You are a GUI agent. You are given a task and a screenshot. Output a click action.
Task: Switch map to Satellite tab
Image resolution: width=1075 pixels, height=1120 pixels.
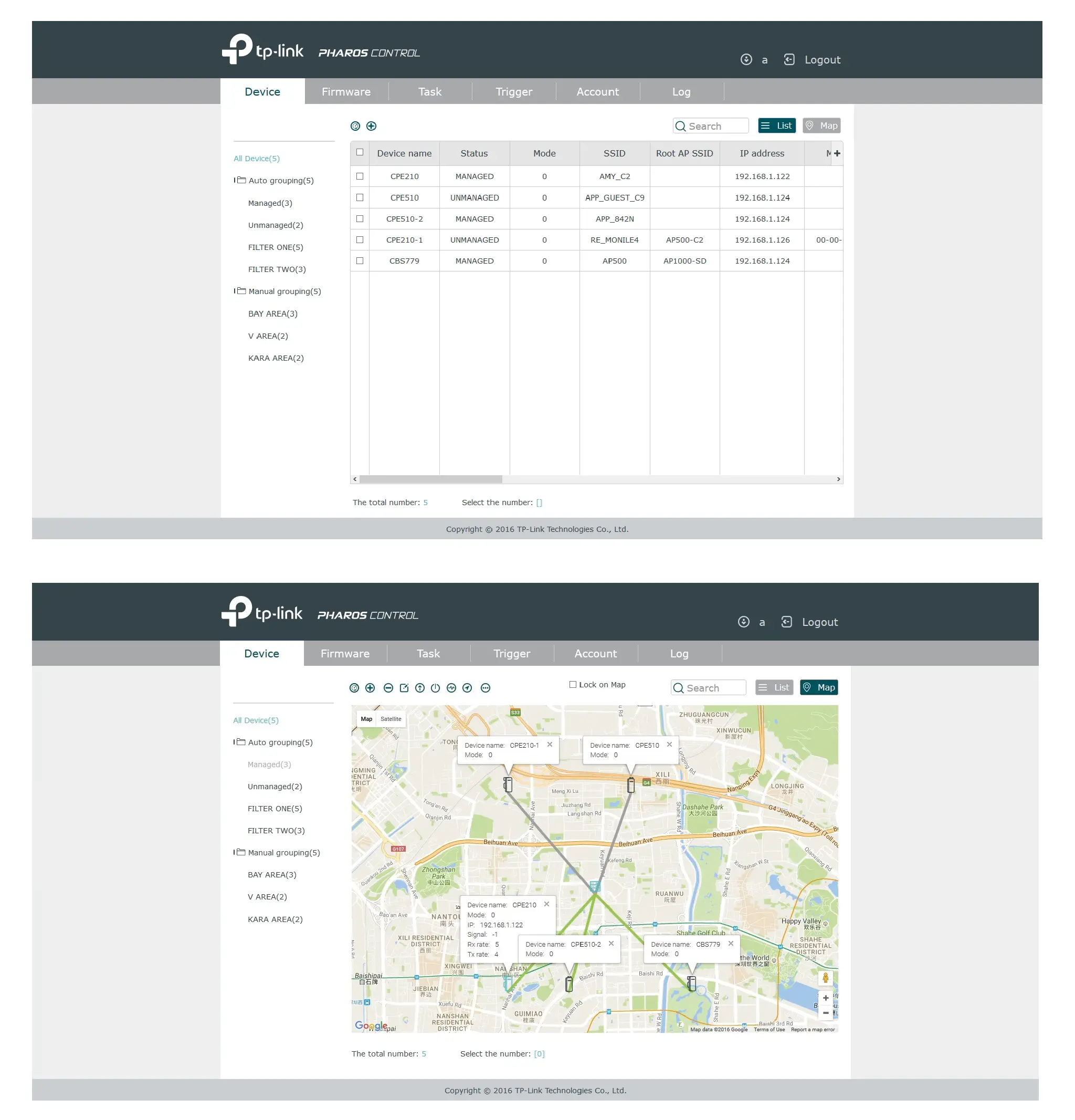point(391,719)
